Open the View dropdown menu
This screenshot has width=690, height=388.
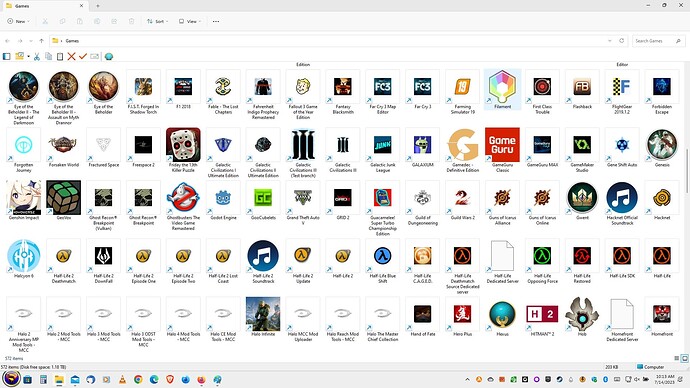pyautogui.click(x=190, y=21)
